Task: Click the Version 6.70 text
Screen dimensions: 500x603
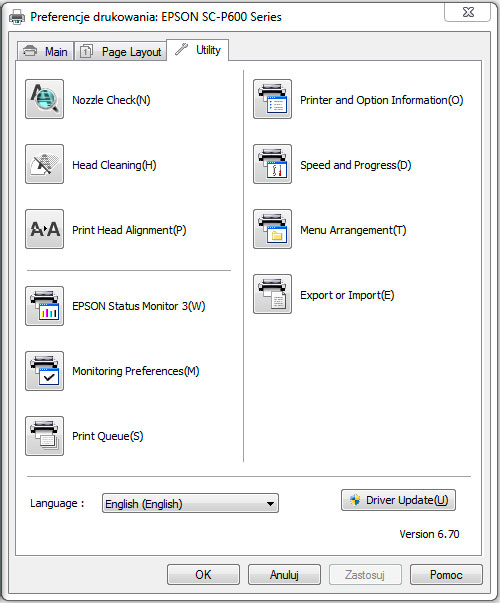Action: point(429,534)
